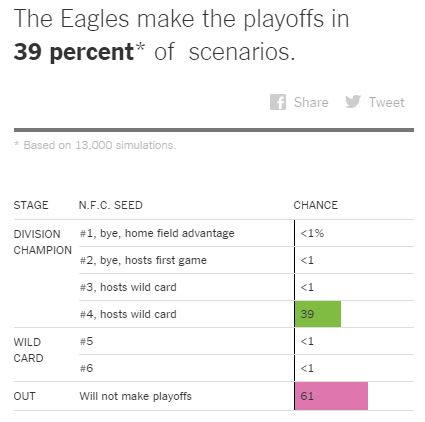Select the '#3, hosts wild card' row
The width and height of the screenshot is (425, 422).
tap(247, 287)
